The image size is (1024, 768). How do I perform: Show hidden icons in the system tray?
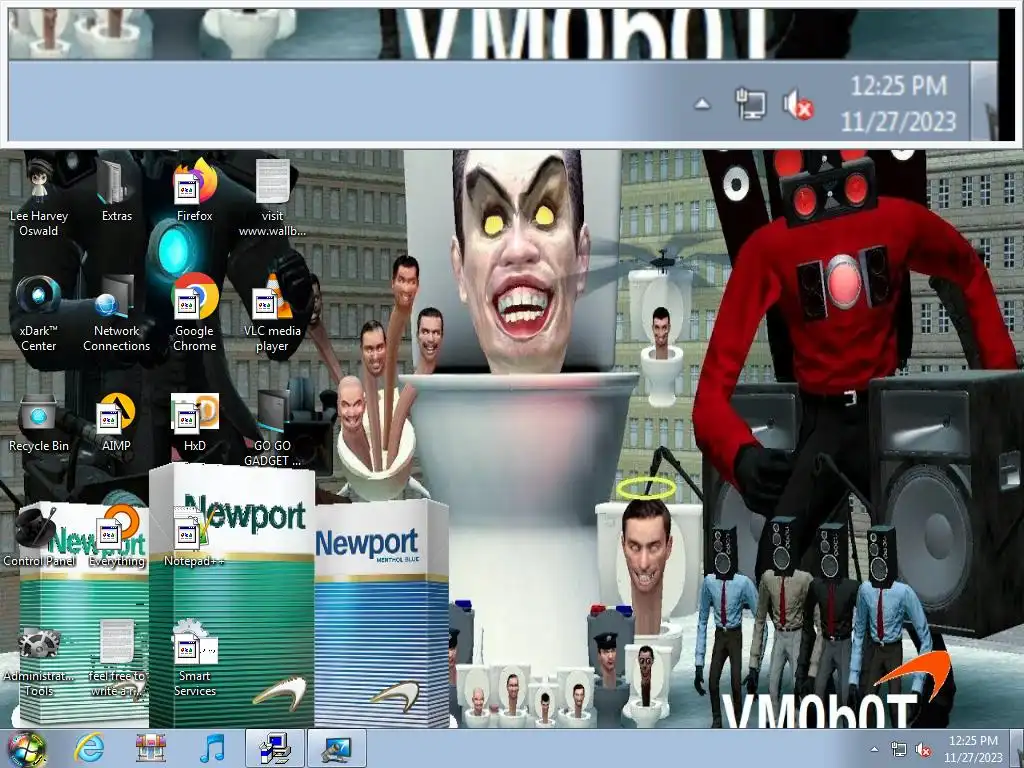click(874, 749)
